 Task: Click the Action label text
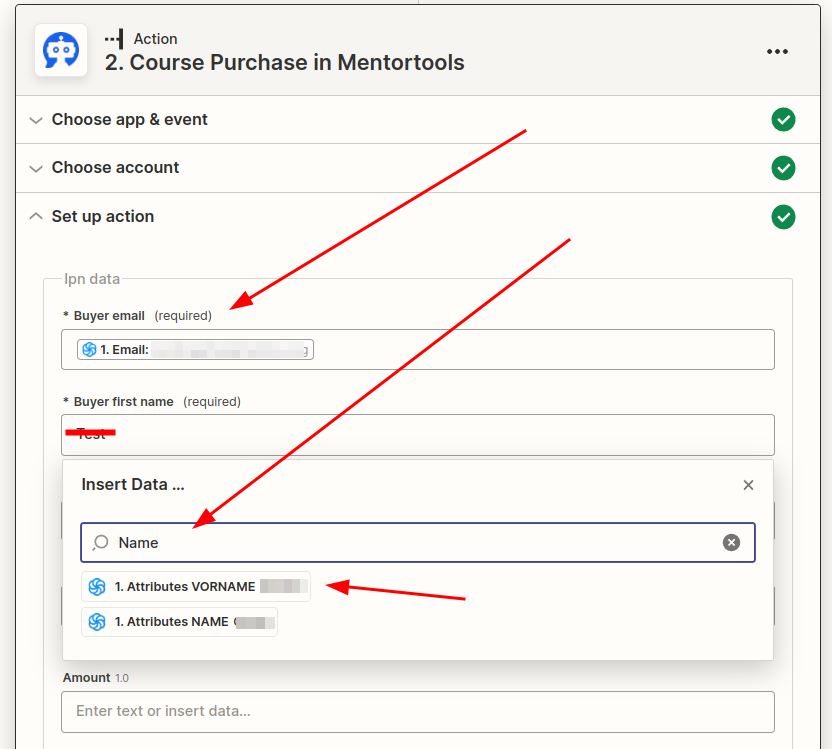tap(155, 39)
